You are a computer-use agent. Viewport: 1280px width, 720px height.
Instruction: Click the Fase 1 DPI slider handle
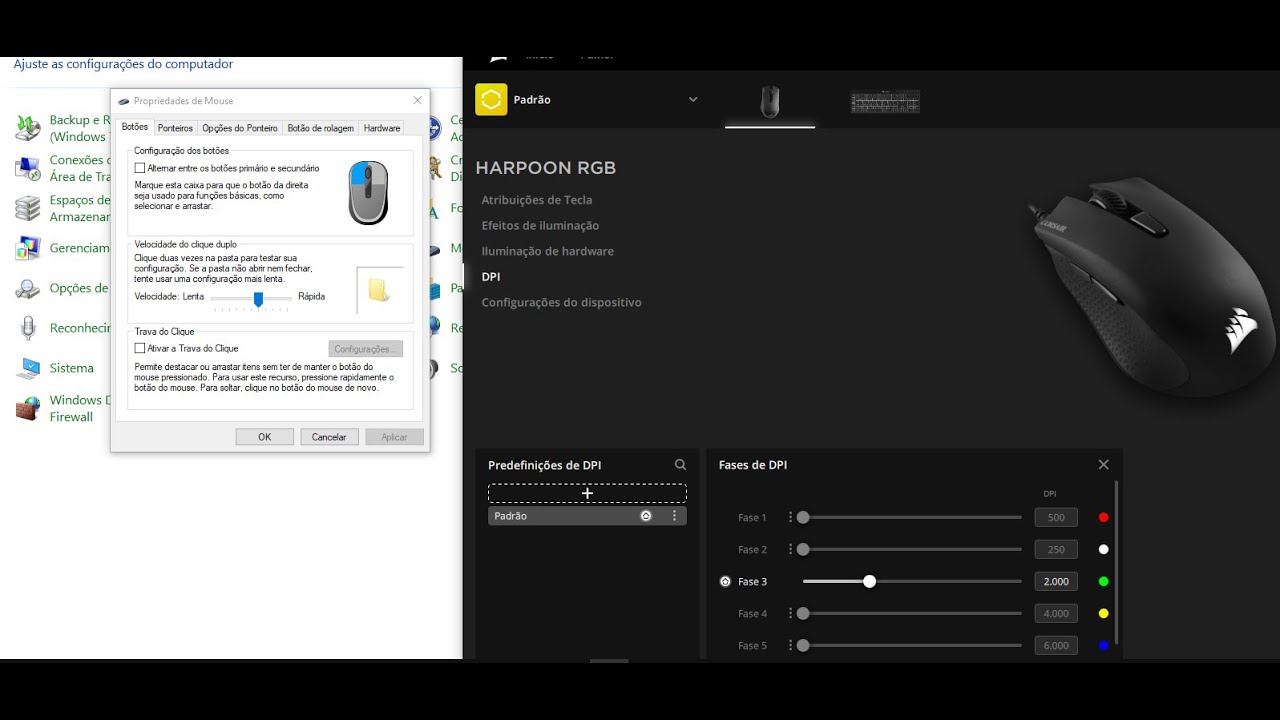tap(803, 517)
